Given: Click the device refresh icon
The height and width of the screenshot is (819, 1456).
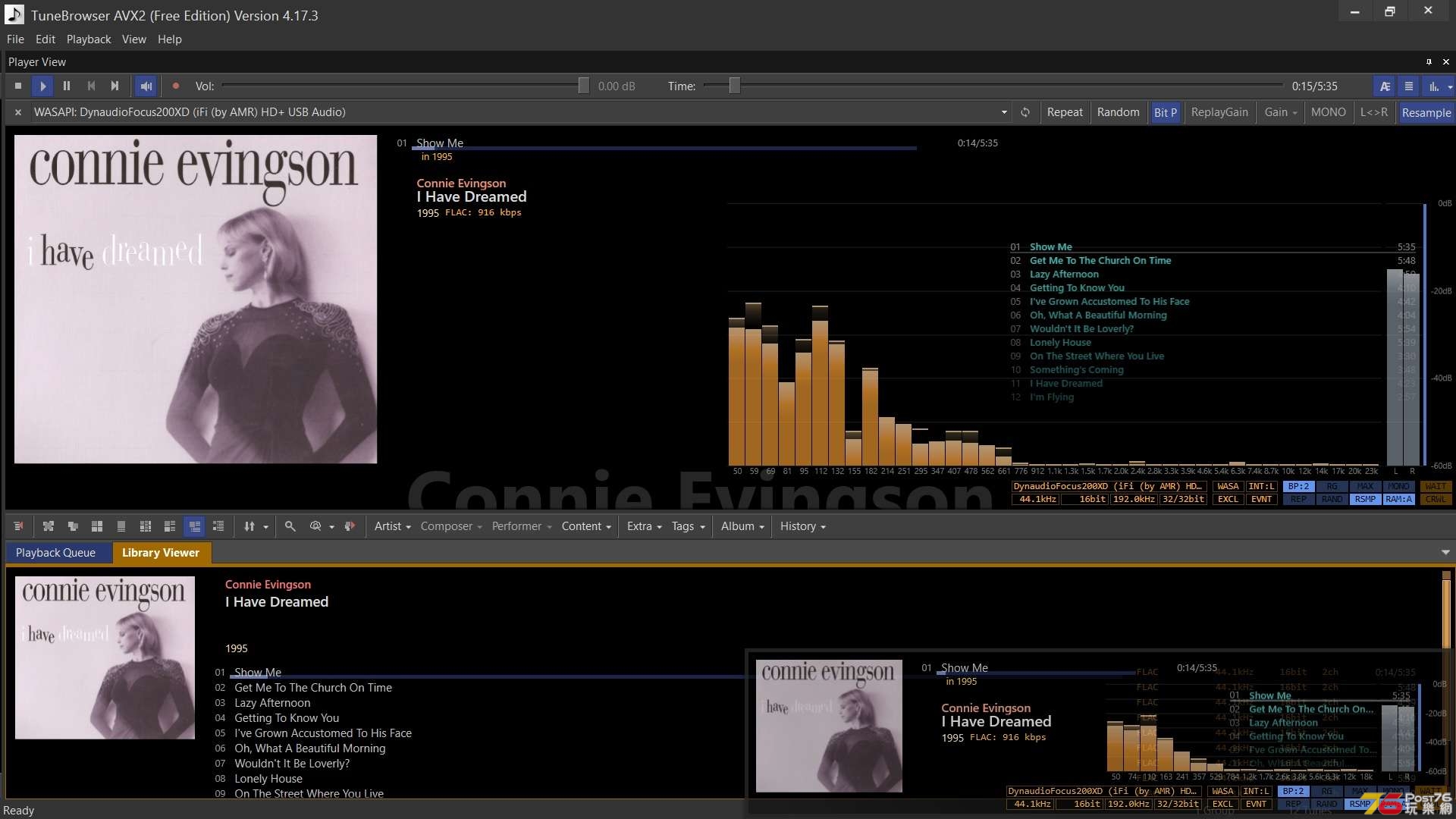Looking at the screenshot, I should pos(1025,112).
